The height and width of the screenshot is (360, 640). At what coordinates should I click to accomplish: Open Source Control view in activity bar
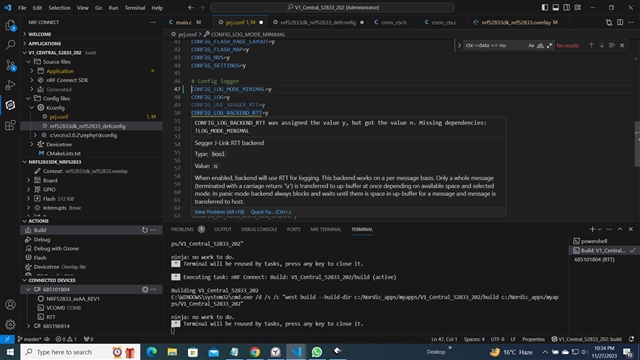[10, 65]
